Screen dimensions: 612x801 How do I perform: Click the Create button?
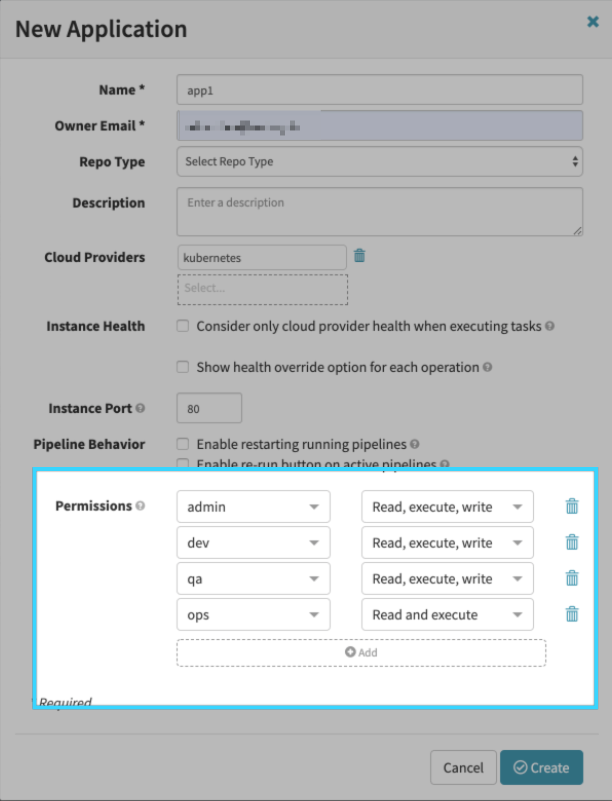541,767
